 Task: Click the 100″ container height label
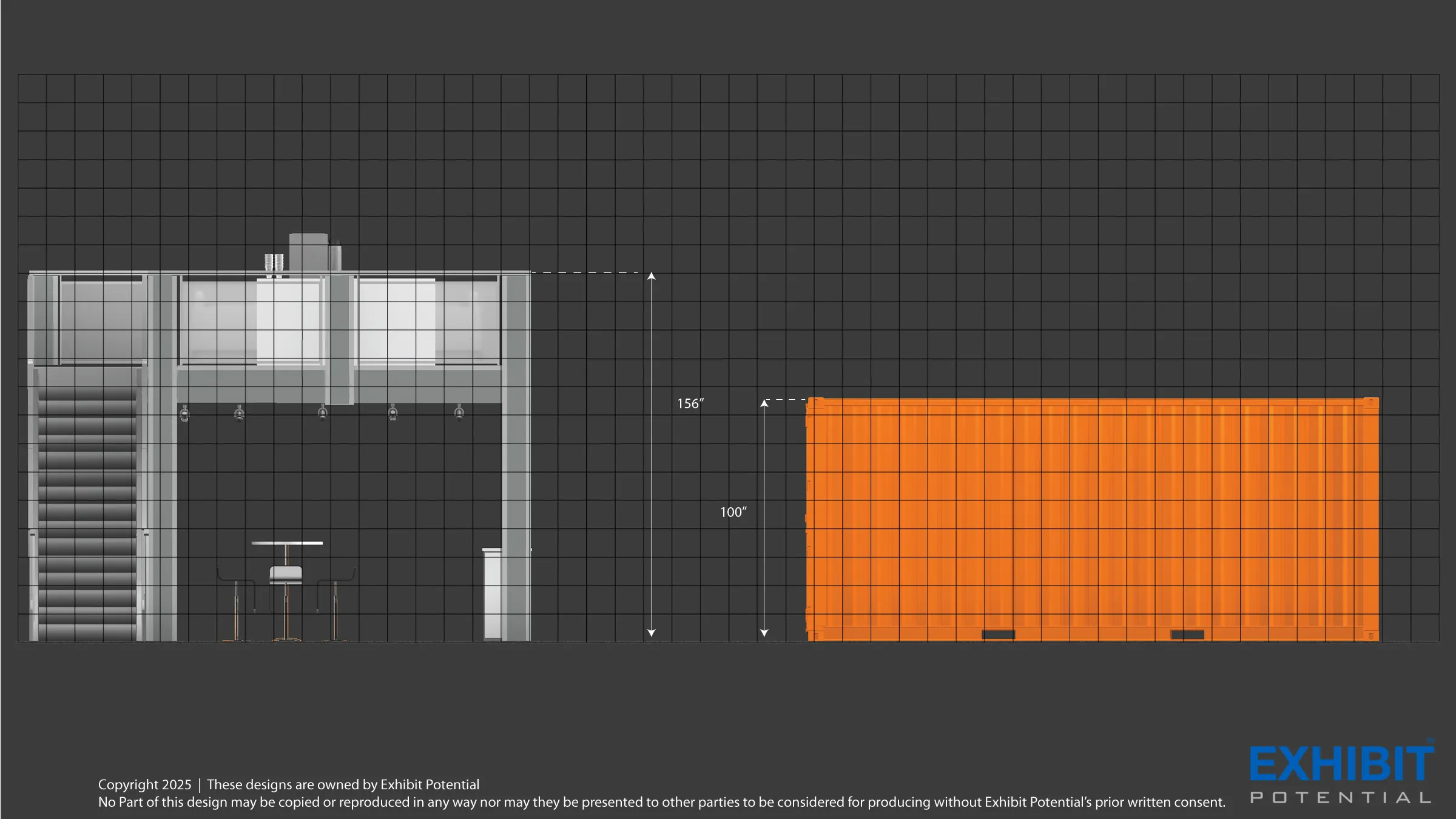[x=733, y=512]
